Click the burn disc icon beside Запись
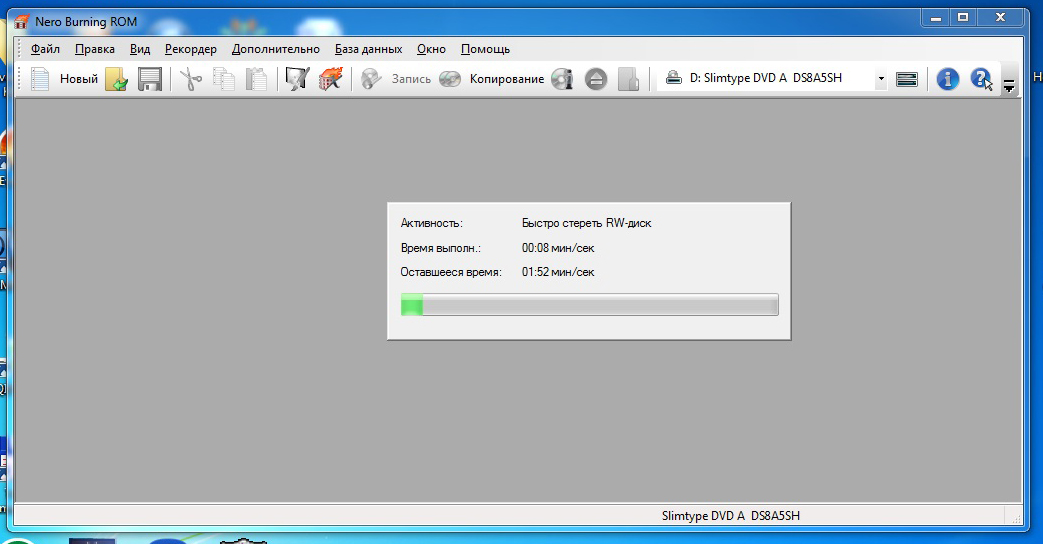Image resolution: width=1043 pixels, height=544 pixels. (x=371, y=79)
